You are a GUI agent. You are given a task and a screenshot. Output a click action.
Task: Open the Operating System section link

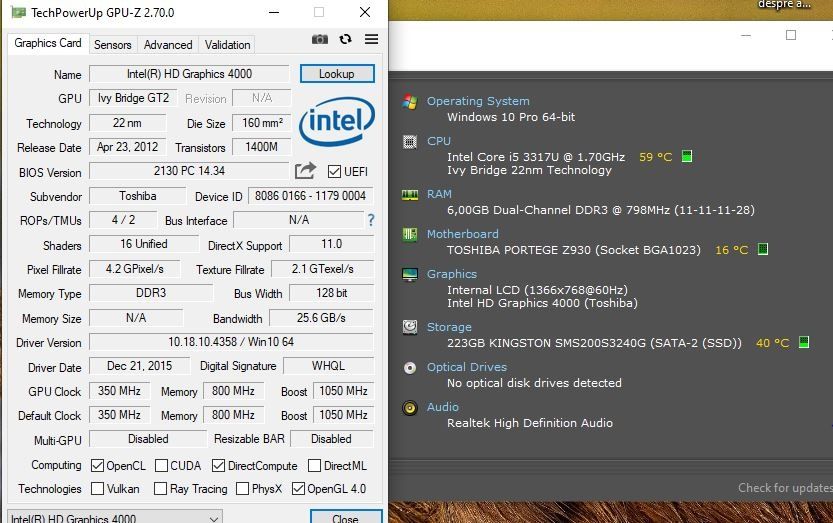tap(478, 101)
